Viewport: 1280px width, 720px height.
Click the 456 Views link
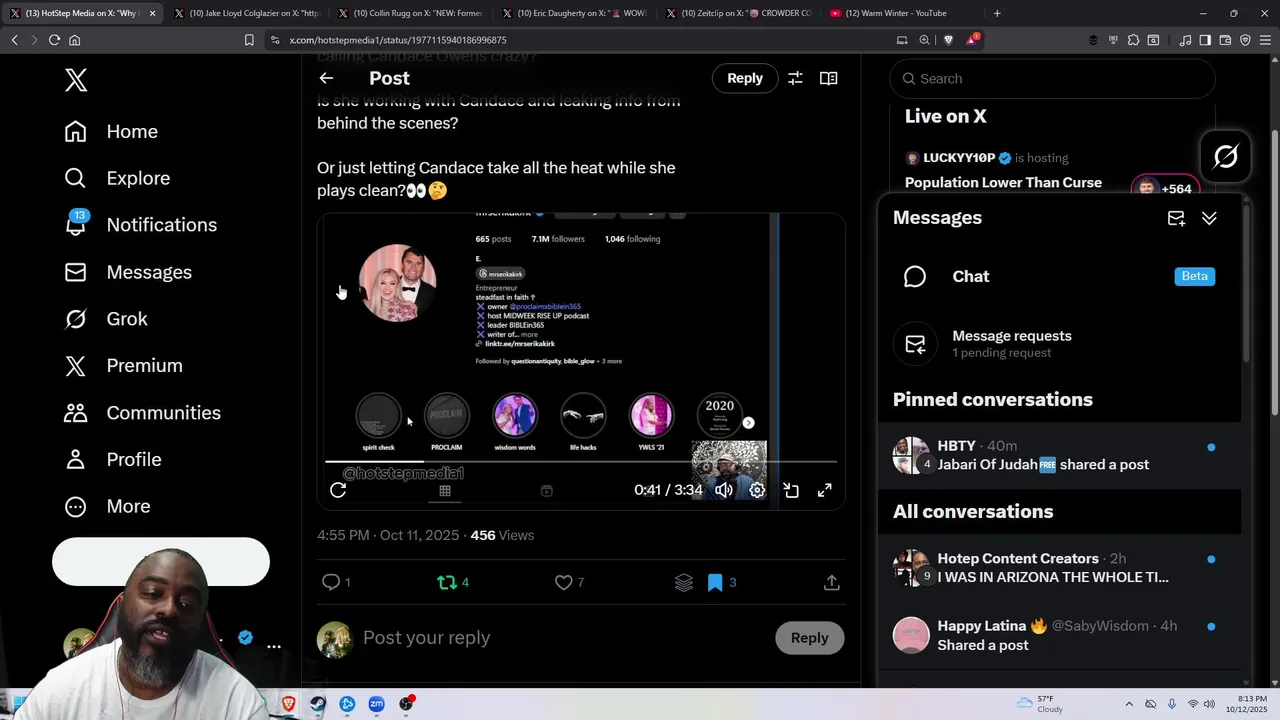pos(502,535)
